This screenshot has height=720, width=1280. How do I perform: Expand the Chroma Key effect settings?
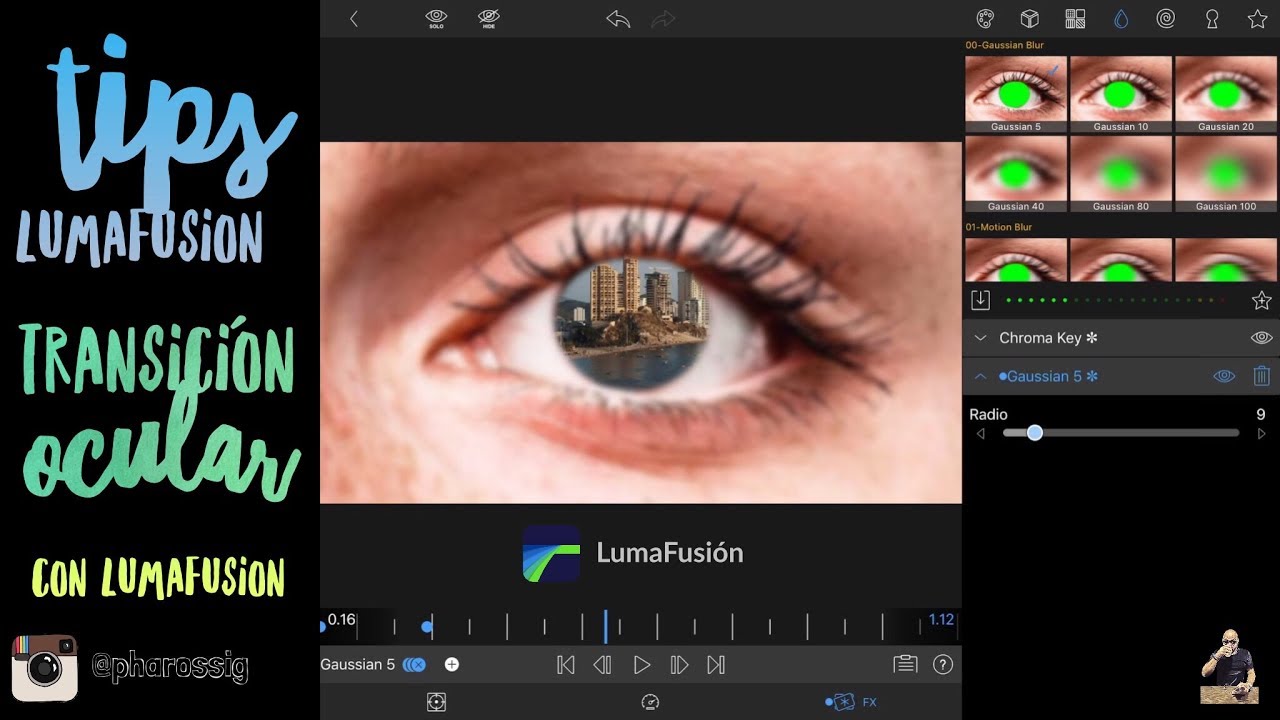coord(980,338)
